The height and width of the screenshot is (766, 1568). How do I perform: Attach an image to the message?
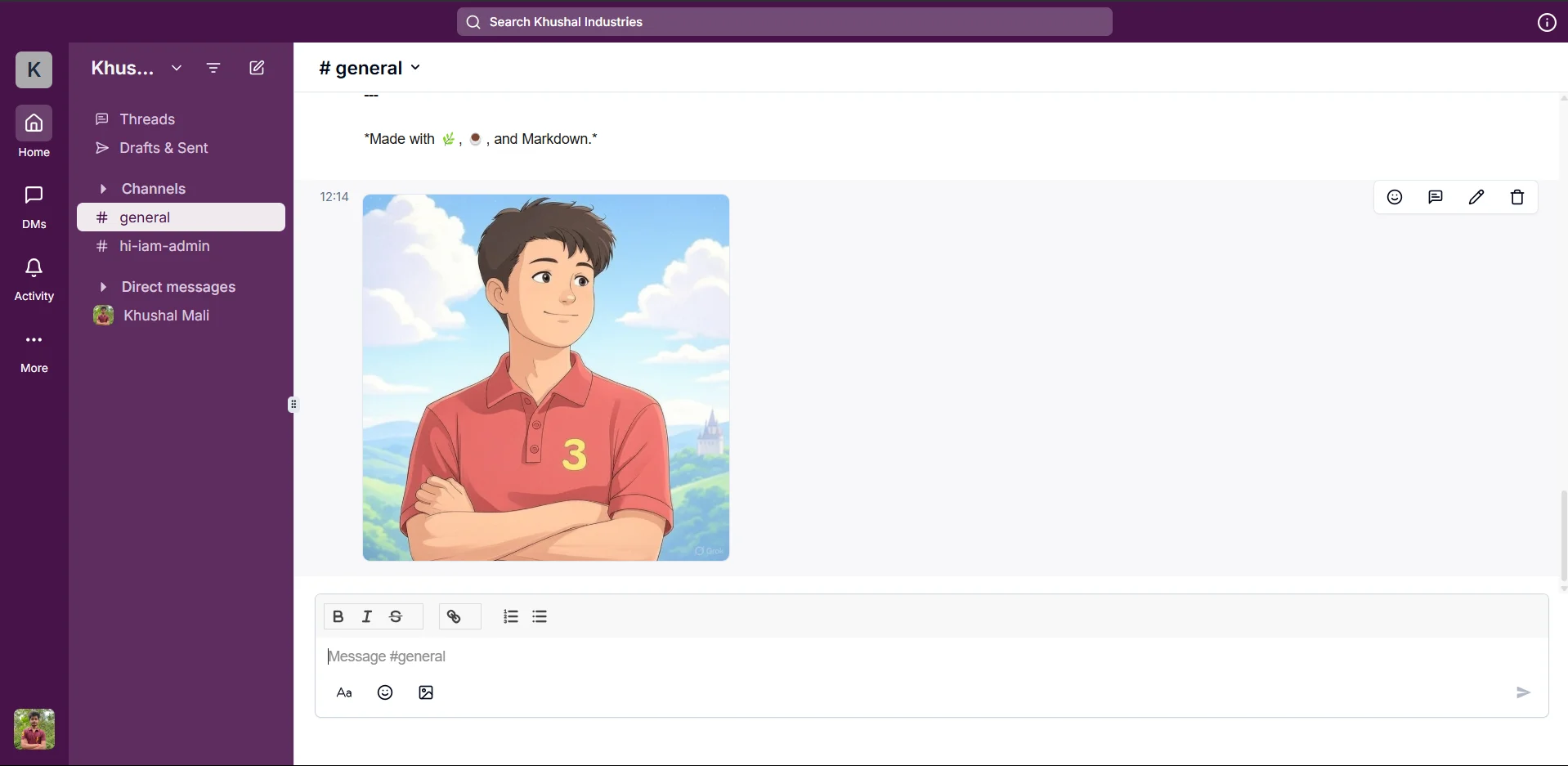tap(427, 693)
